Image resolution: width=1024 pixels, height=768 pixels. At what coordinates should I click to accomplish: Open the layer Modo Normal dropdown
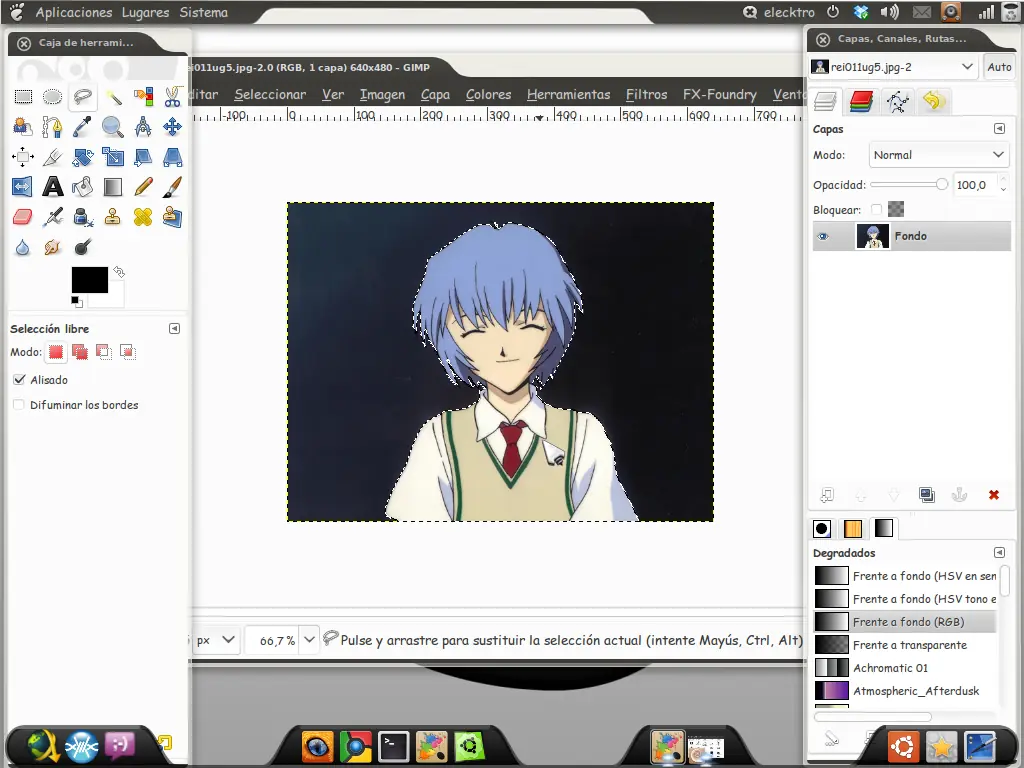(938, 155)
